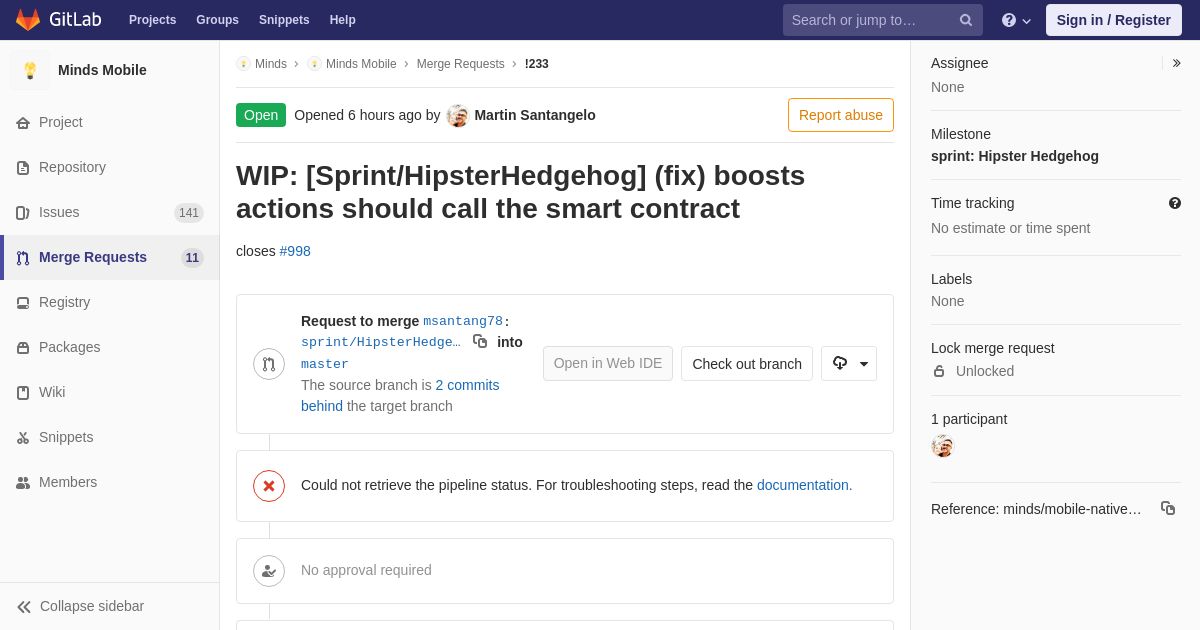Click Collapse sidebar text

pyautogui.click(x=92, y=606)
